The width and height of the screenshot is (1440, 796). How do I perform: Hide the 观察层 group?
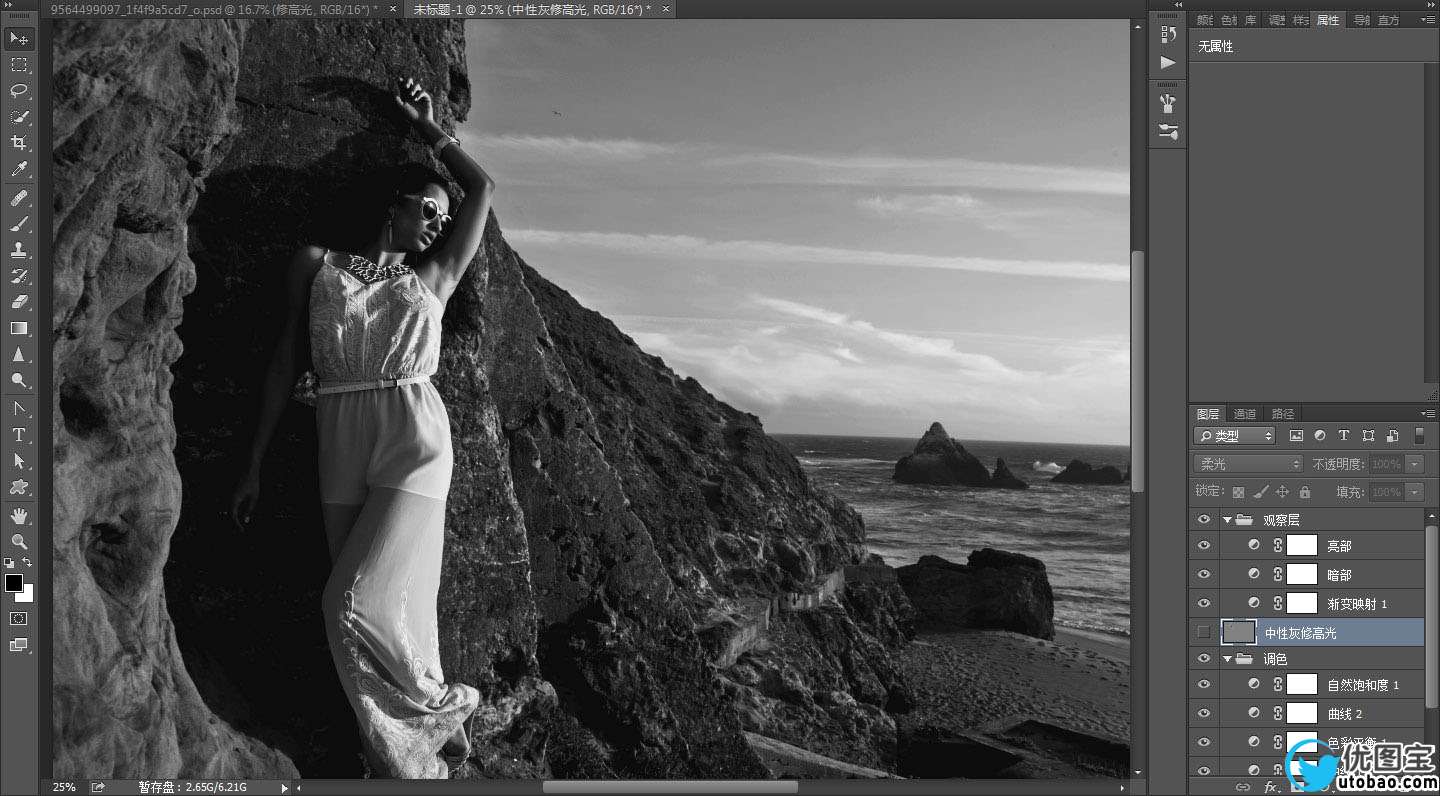pyautogui.click(x=1203, y=520)
